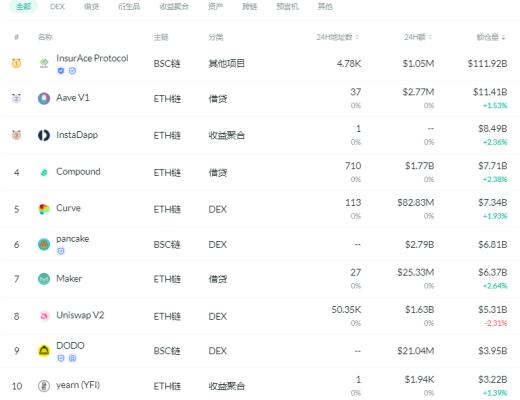Viewport: 520px width, 400px height.
Task: Click Compound's 710 address count
Action: [x=353, y=166]
